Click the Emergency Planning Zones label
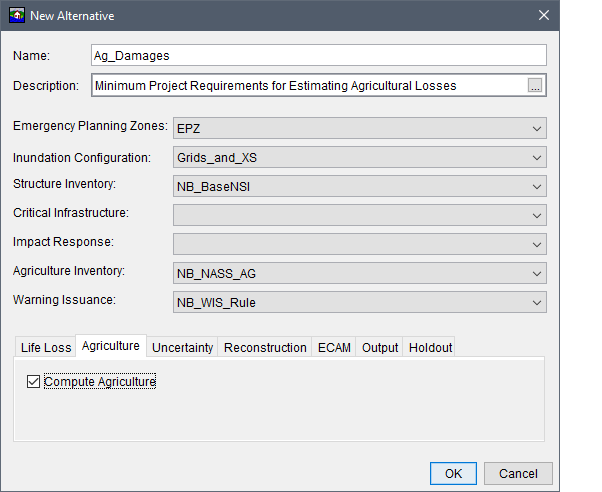This screenshot has width=602, height=492. 90,126
